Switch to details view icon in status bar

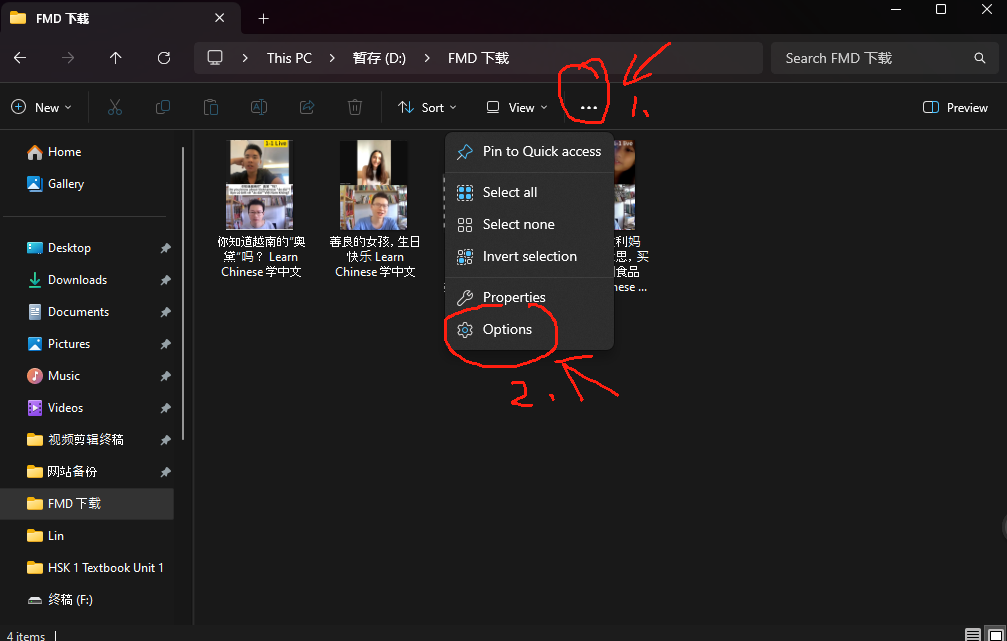[973, 635]
